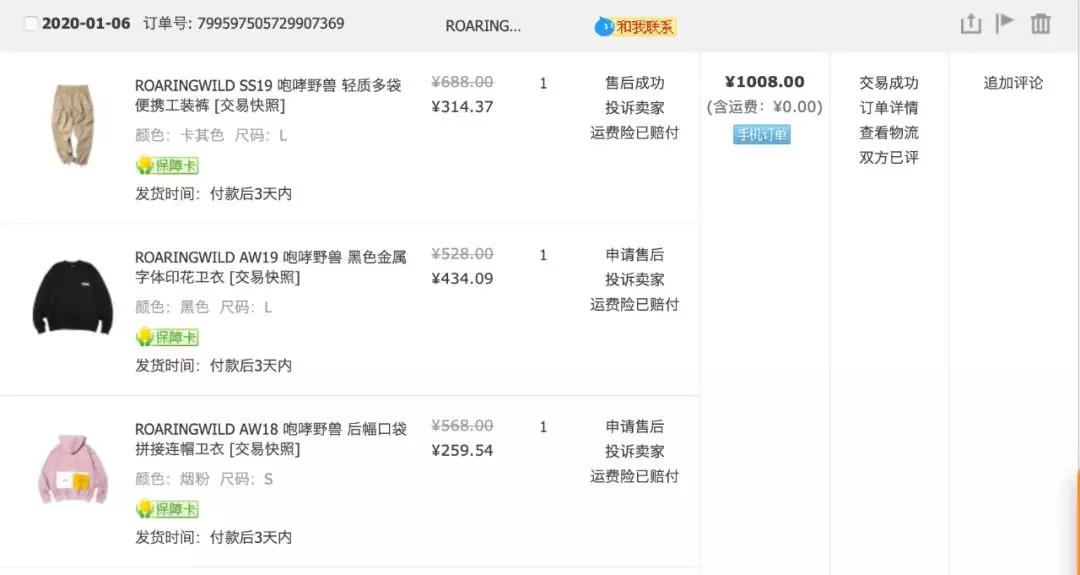Contact seller via 和我联系 icon
1080x575 pixels.
[x=636, y=27]
